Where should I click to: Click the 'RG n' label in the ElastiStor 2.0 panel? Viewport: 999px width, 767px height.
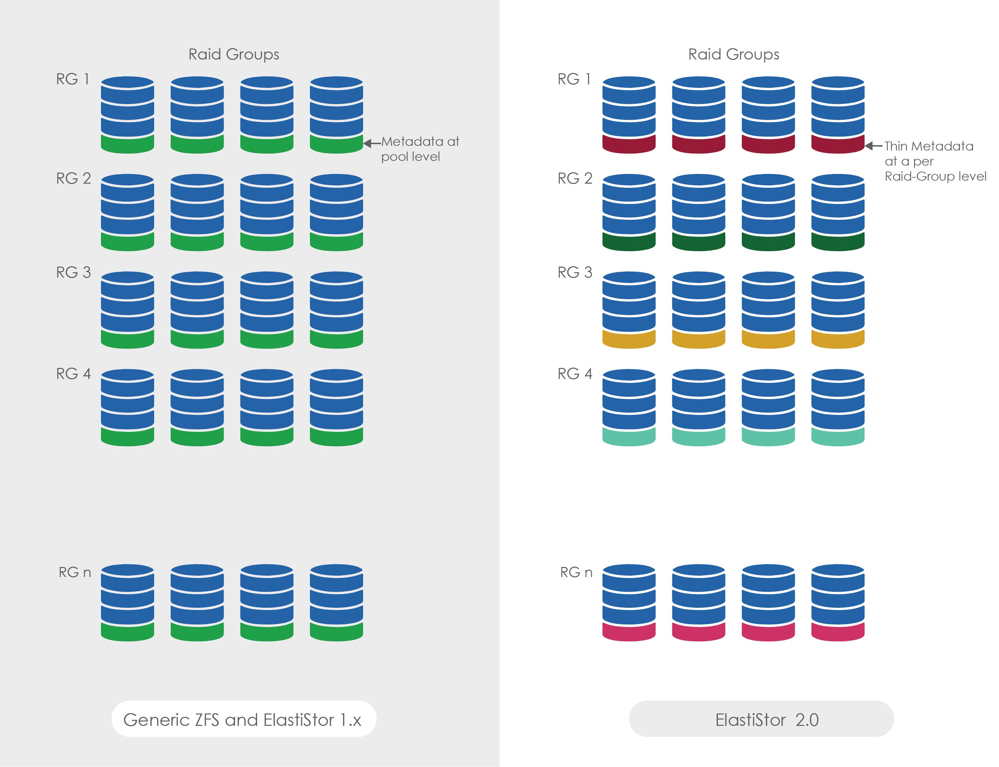tap(575, 572)
